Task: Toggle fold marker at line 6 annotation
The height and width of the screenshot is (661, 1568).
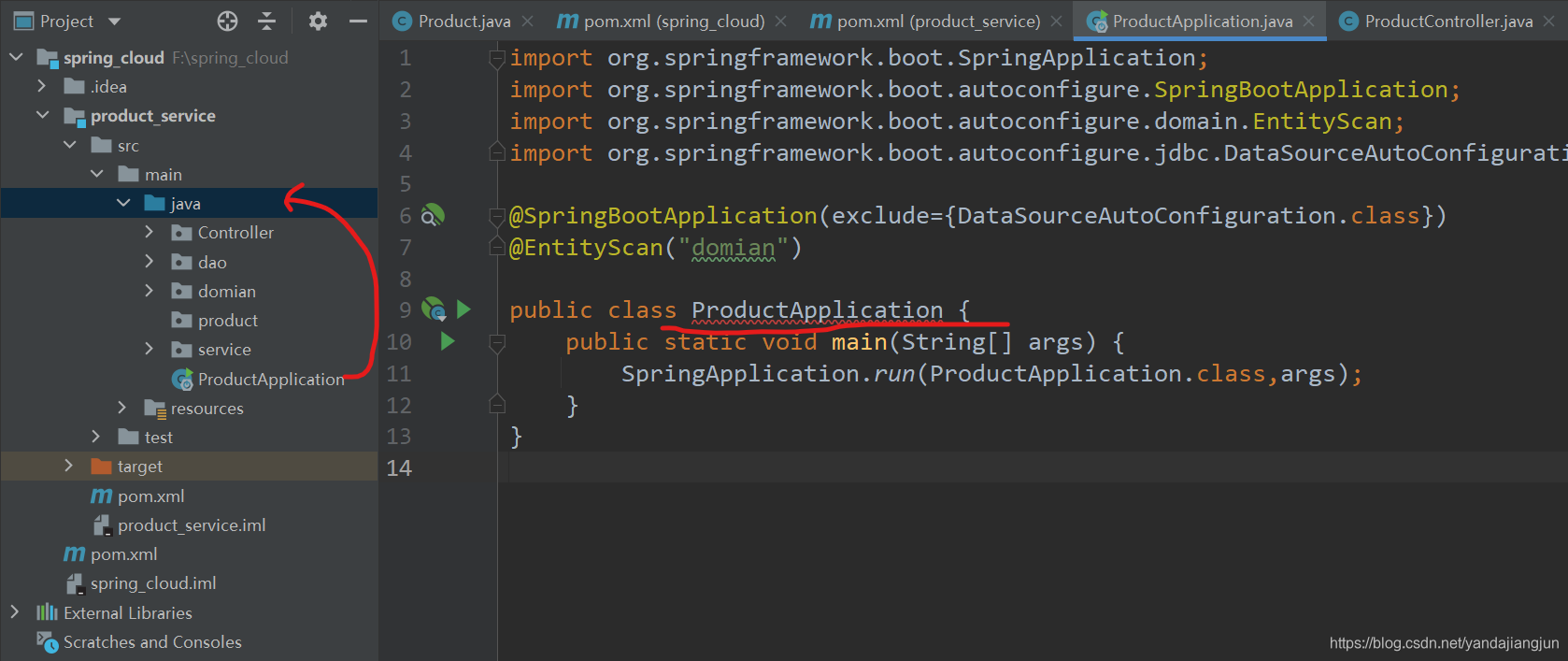Action: tap(497, 217)
